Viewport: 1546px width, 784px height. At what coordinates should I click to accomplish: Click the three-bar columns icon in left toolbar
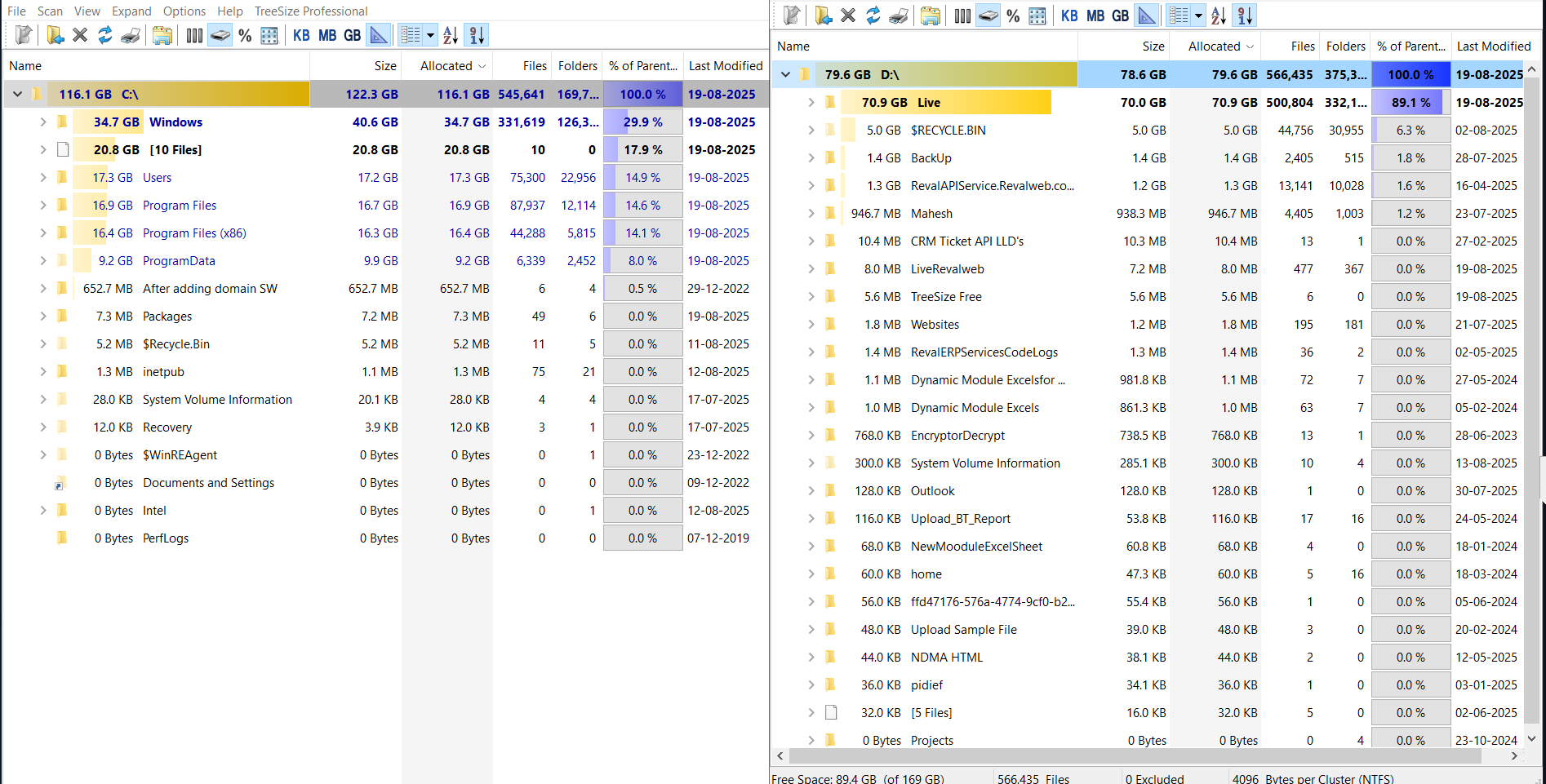194,35
